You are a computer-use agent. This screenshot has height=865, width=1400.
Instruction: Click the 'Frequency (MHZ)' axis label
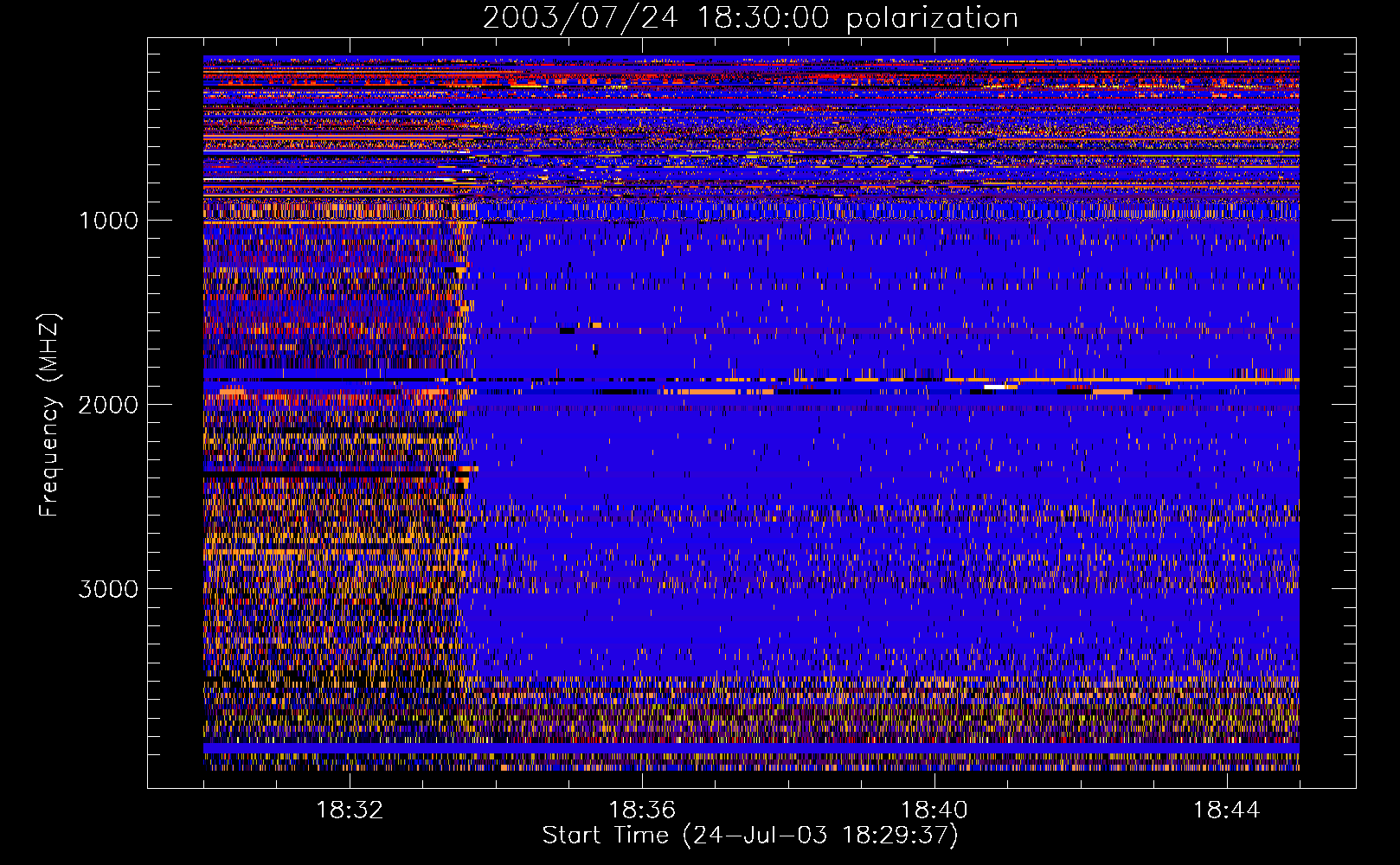click(x=49, y=415)
